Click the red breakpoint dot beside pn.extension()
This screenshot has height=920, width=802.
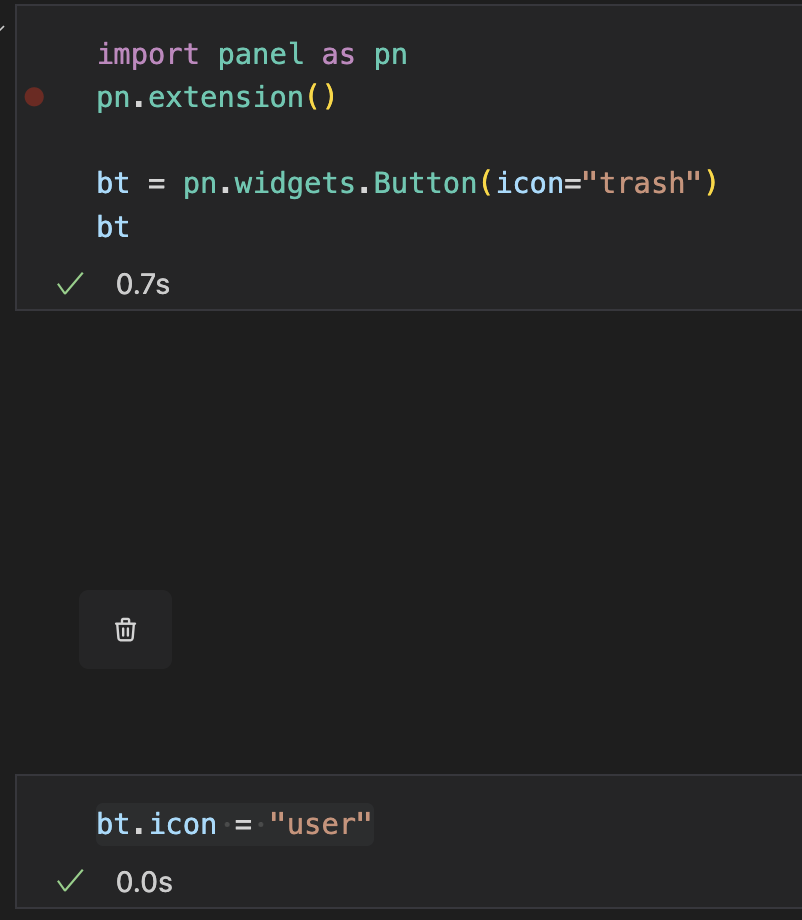point(33,97)
